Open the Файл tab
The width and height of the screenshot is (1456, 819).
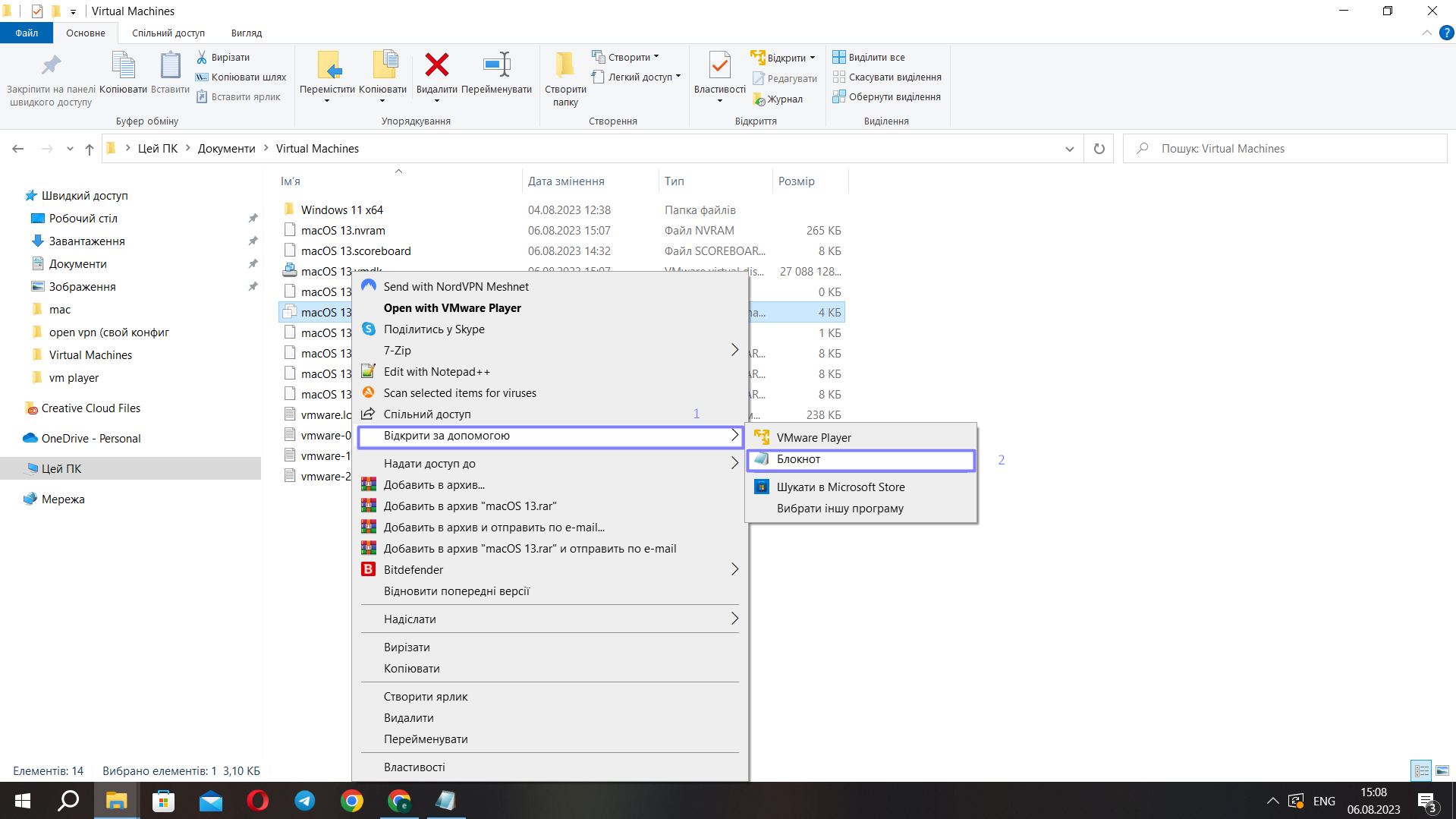[27, 33]
